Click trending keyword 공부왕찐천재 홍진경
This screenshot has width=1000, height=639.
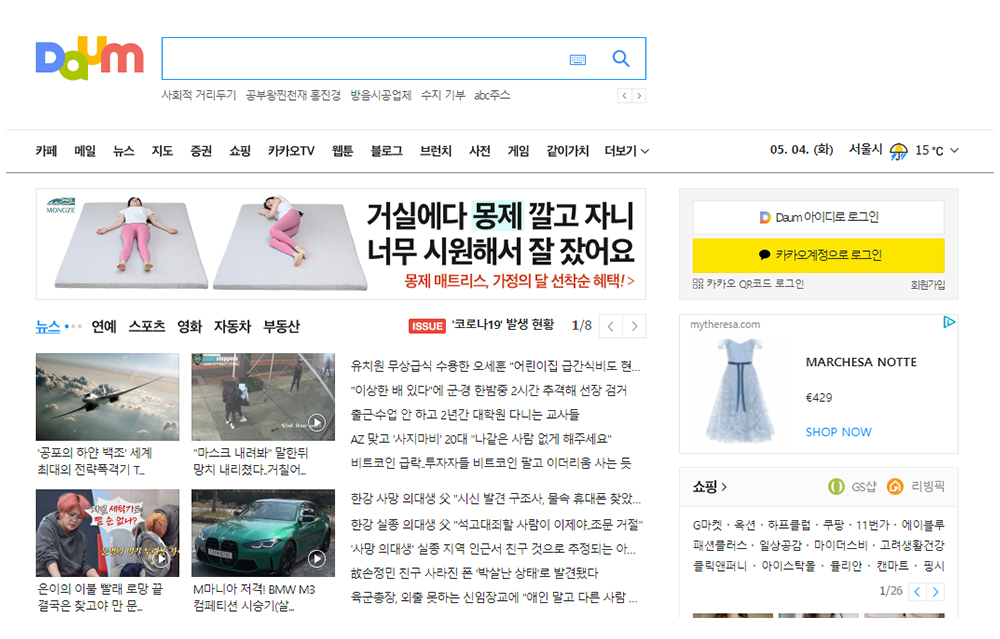pyautogui.click(x=293, y=95)
